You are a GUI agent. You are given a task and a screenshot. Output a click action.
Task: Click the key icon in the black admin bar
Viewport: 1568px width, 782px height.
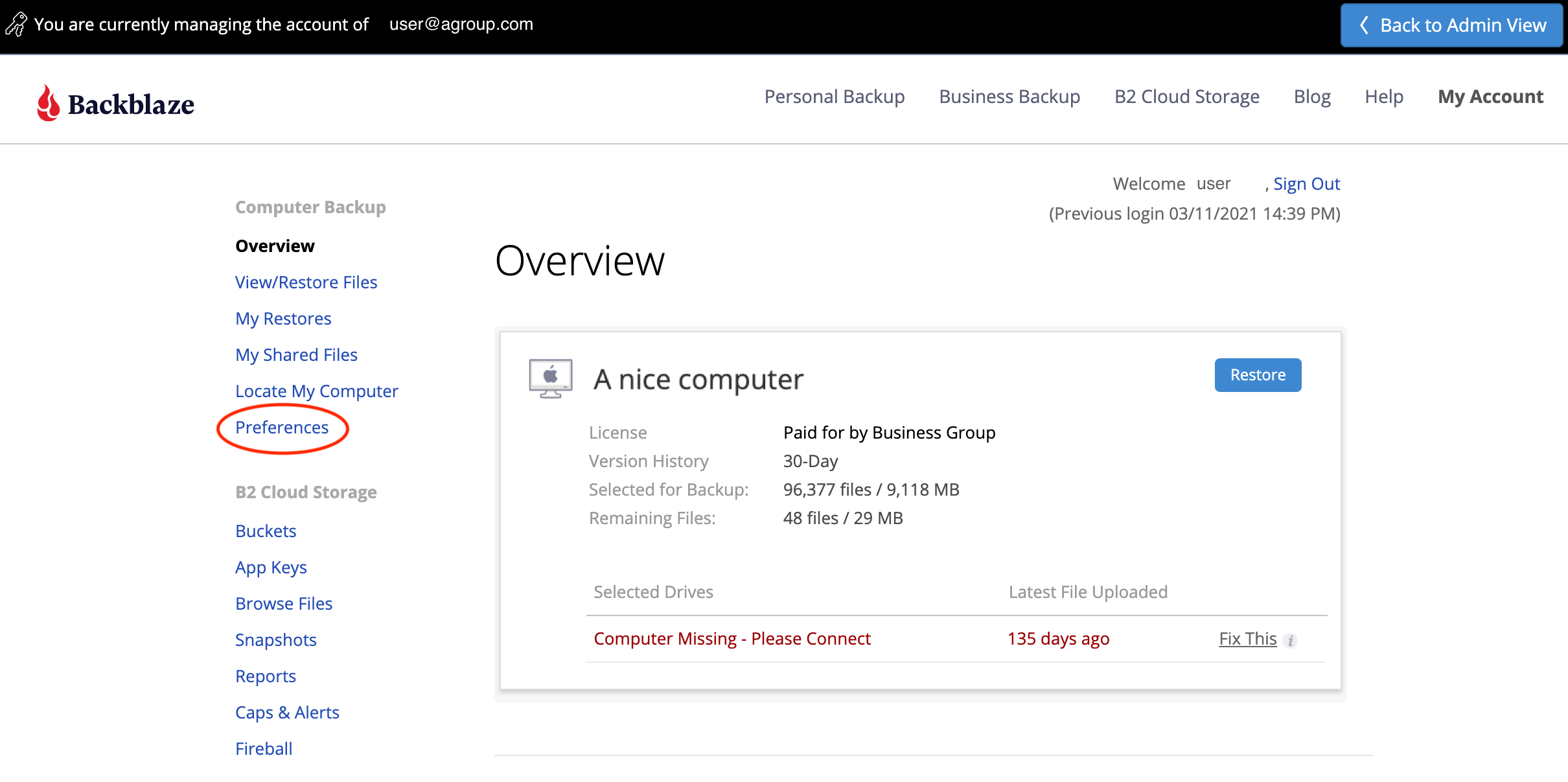click(x=16, y=25)
